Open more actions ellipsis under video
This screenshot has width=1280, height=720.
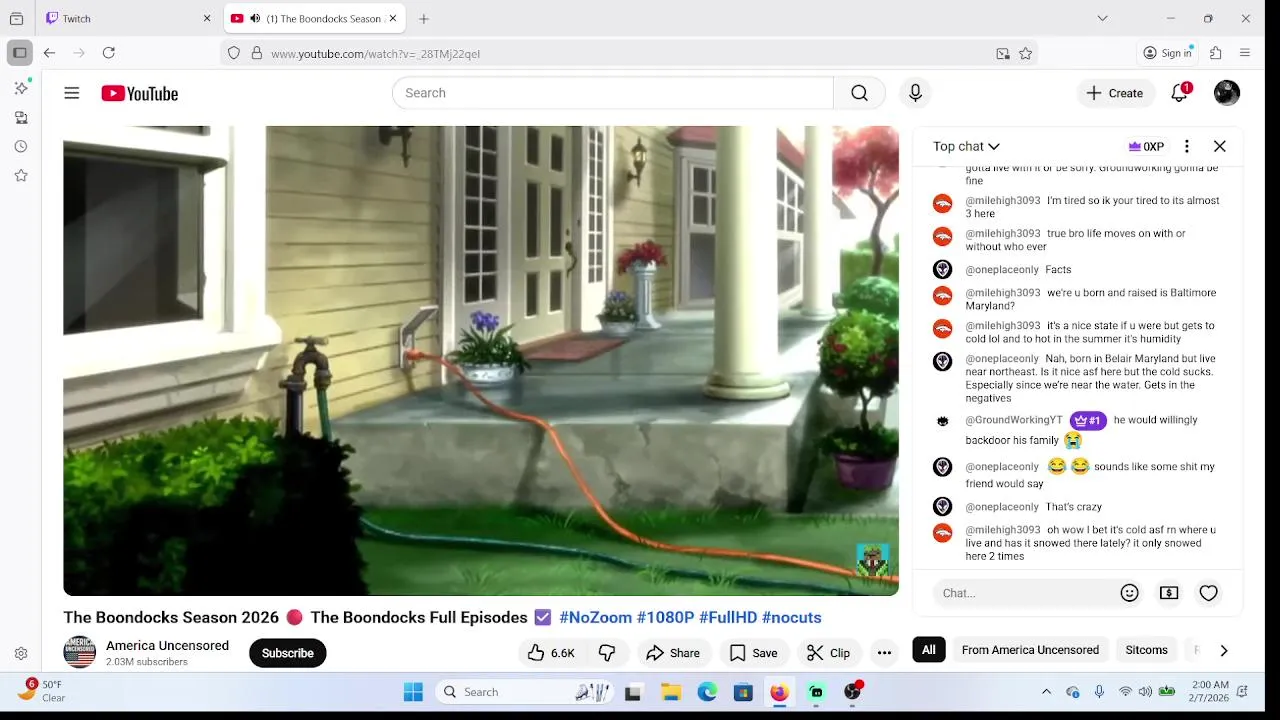pyautogui.click(x=884, y=653)
